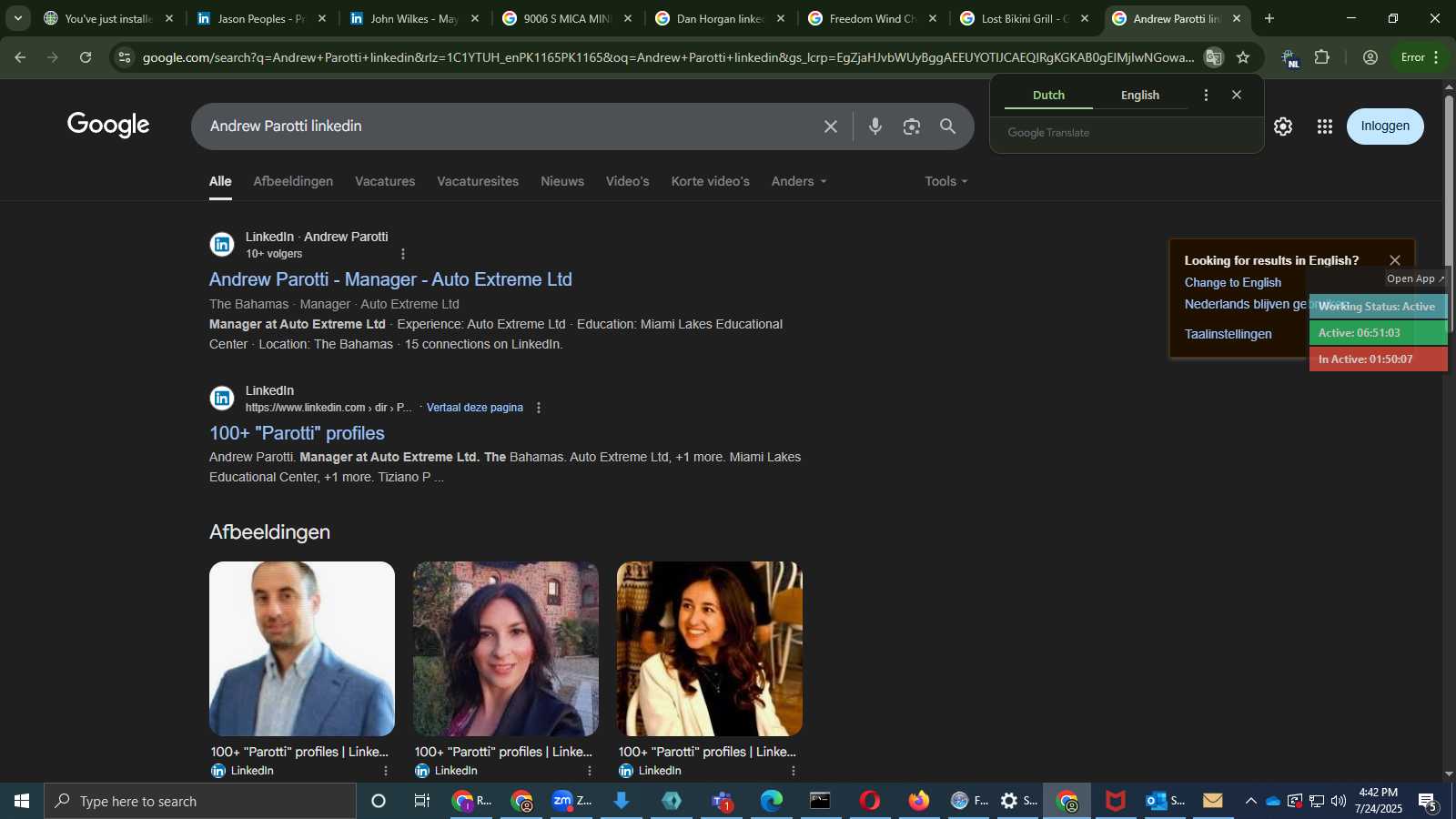Open Task View on taskbar
Viewport: 1456px width, 819px height.
[421, 802]
